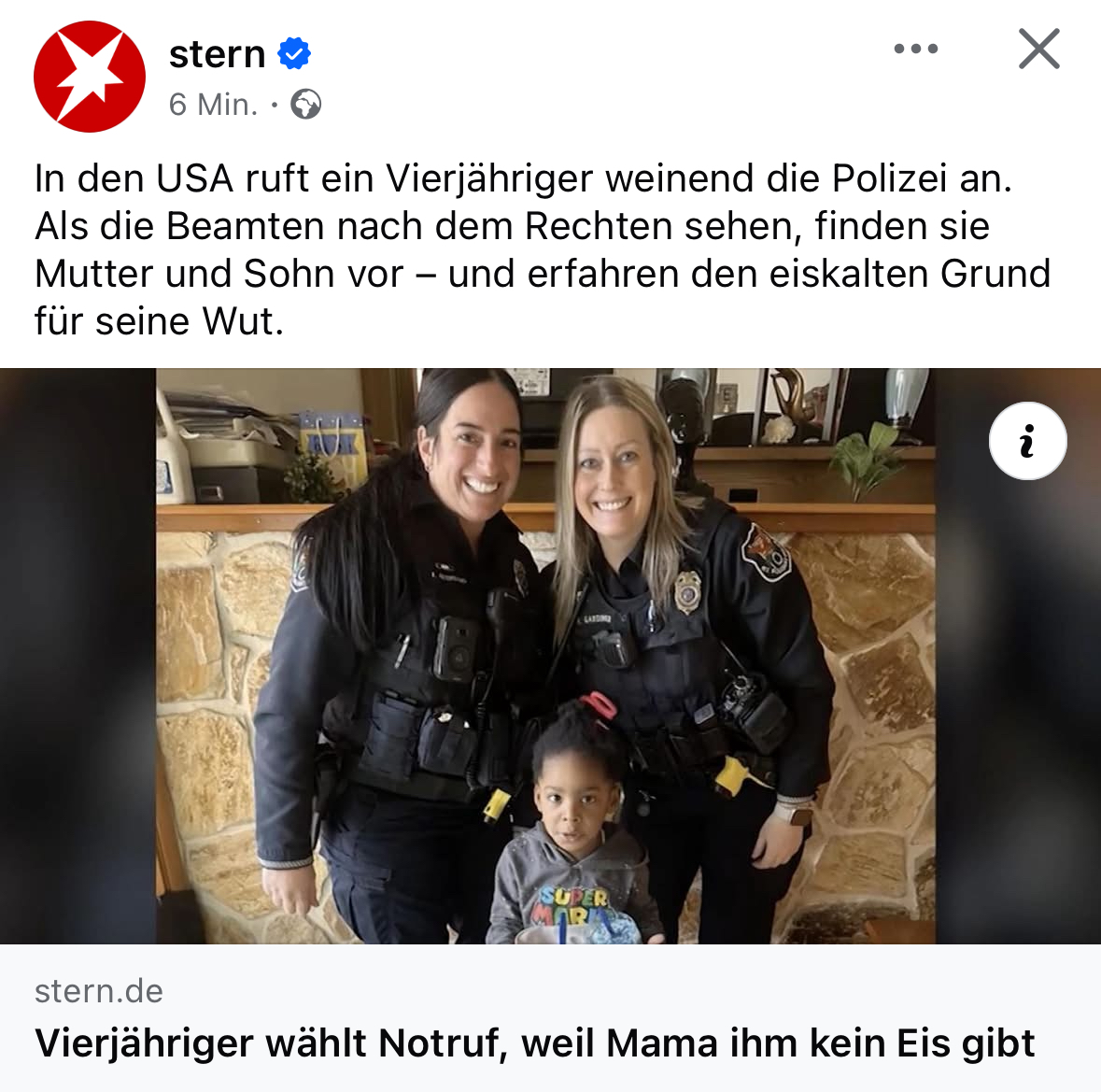Click the '6 Min.' post timestamp
Viewport: 1101px width, 1092px height.
point(214,105)
